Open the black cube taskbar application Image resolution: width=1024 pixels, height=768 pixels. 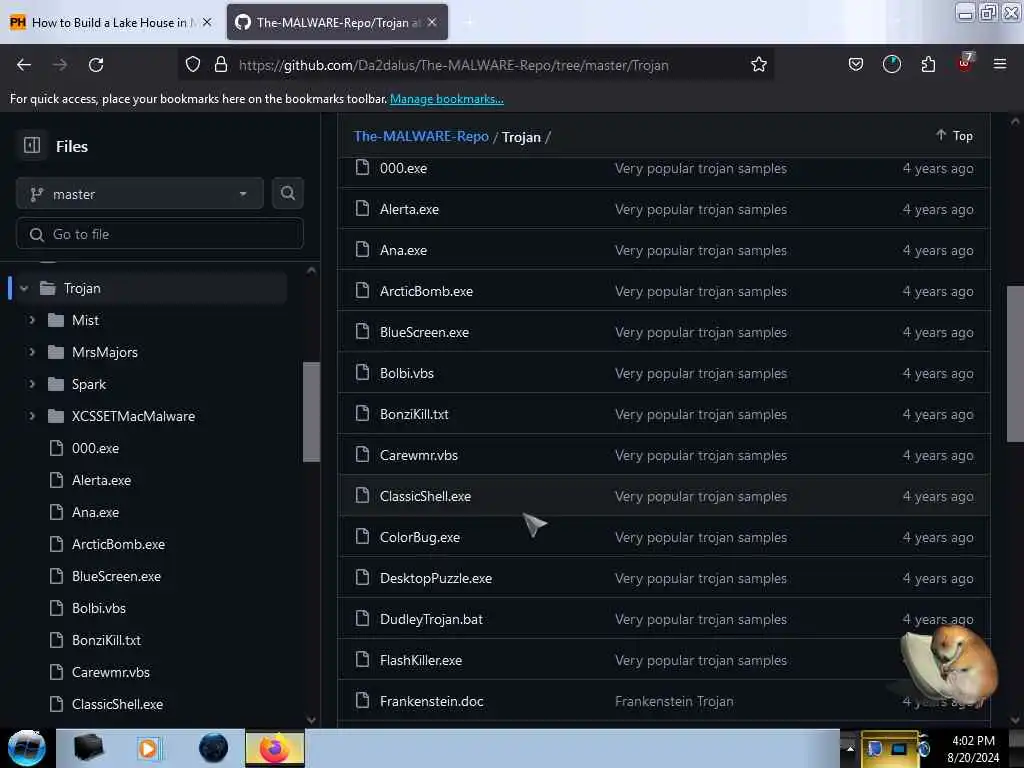tap(88, 748)
